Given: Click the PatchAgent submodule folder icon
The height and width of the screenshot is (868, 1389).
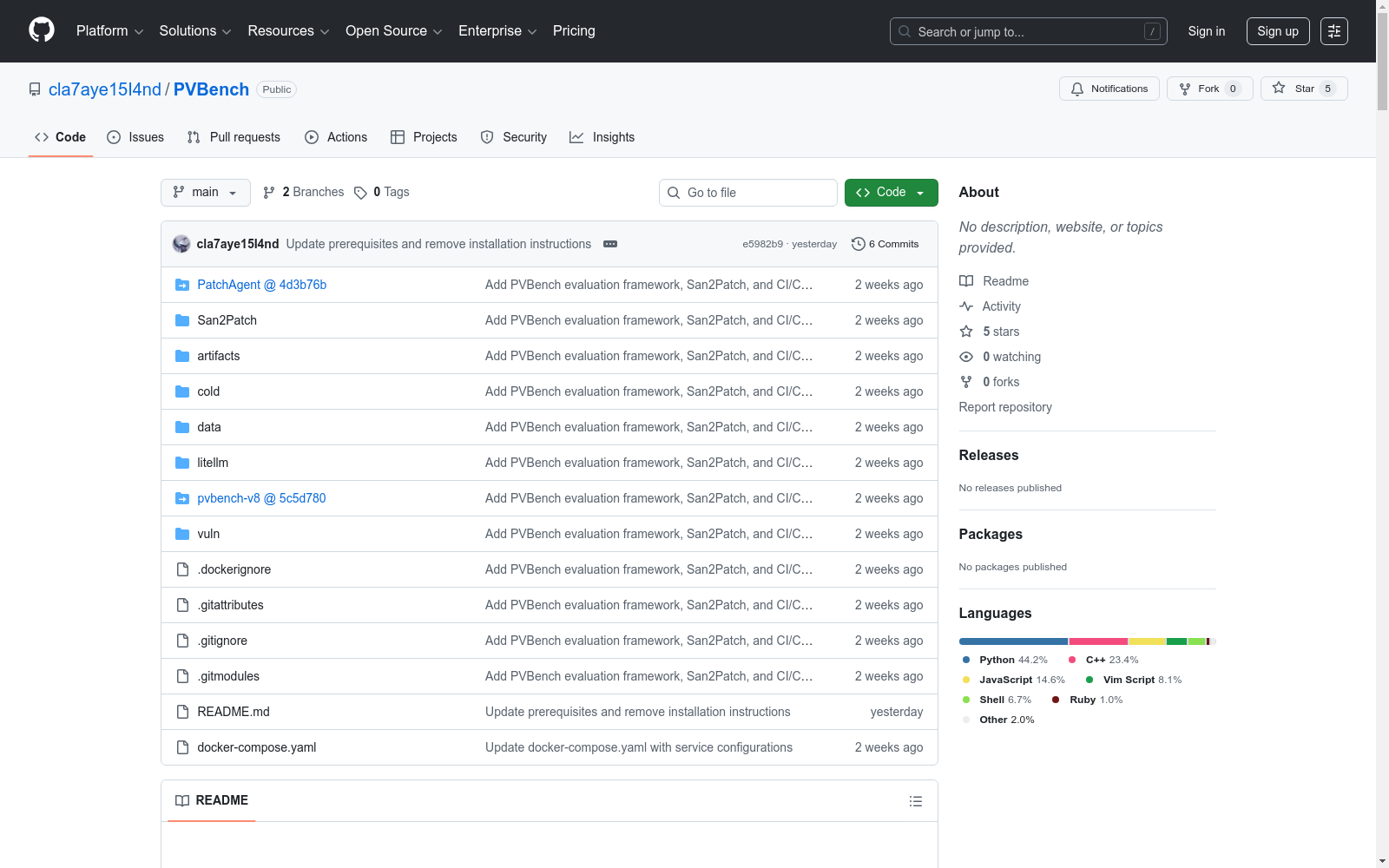Looking at the screenshot, I should (x=182, y=285).
